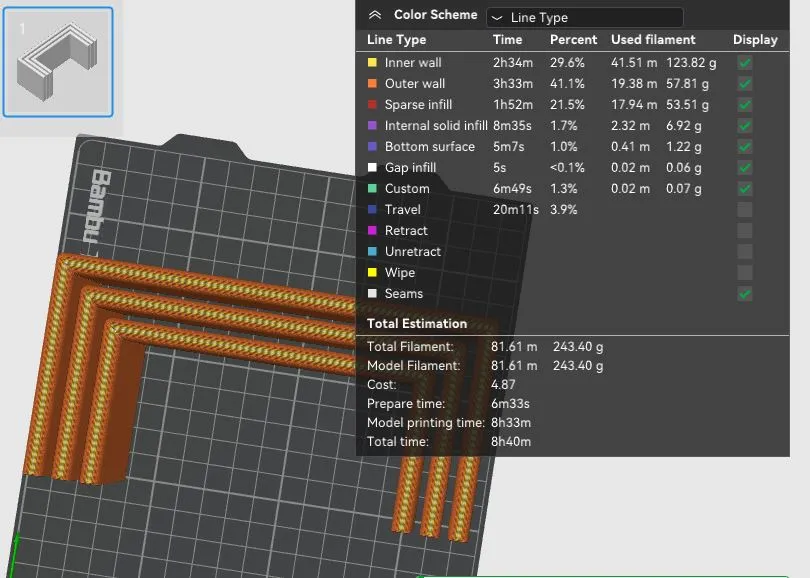Screen dimensions: 810x578
Task: Click the Sparse infill red swatch
Action: coord(373,105)
